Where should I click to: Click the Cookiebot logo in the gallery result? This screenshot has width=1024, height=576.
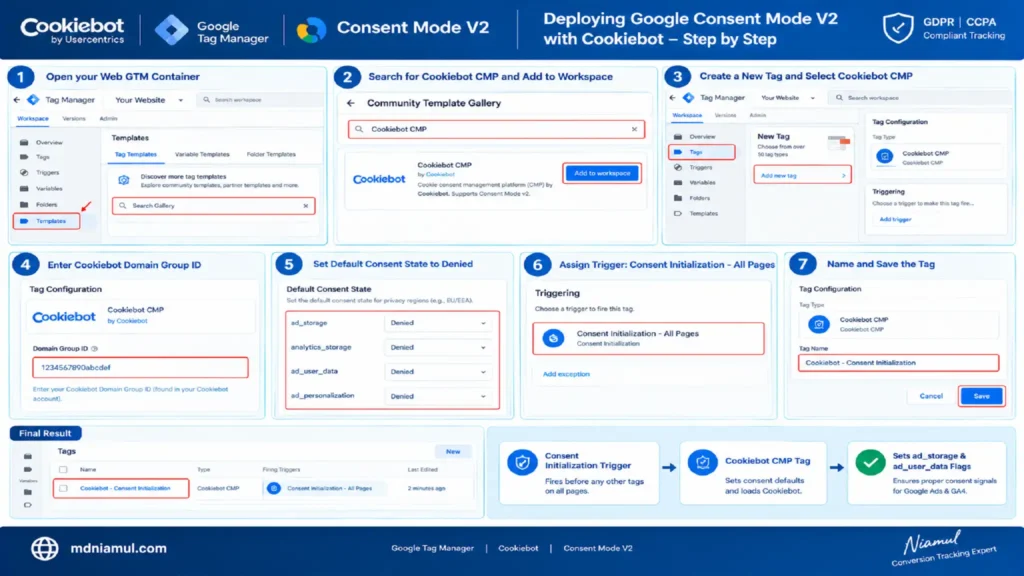click(379, 179)
